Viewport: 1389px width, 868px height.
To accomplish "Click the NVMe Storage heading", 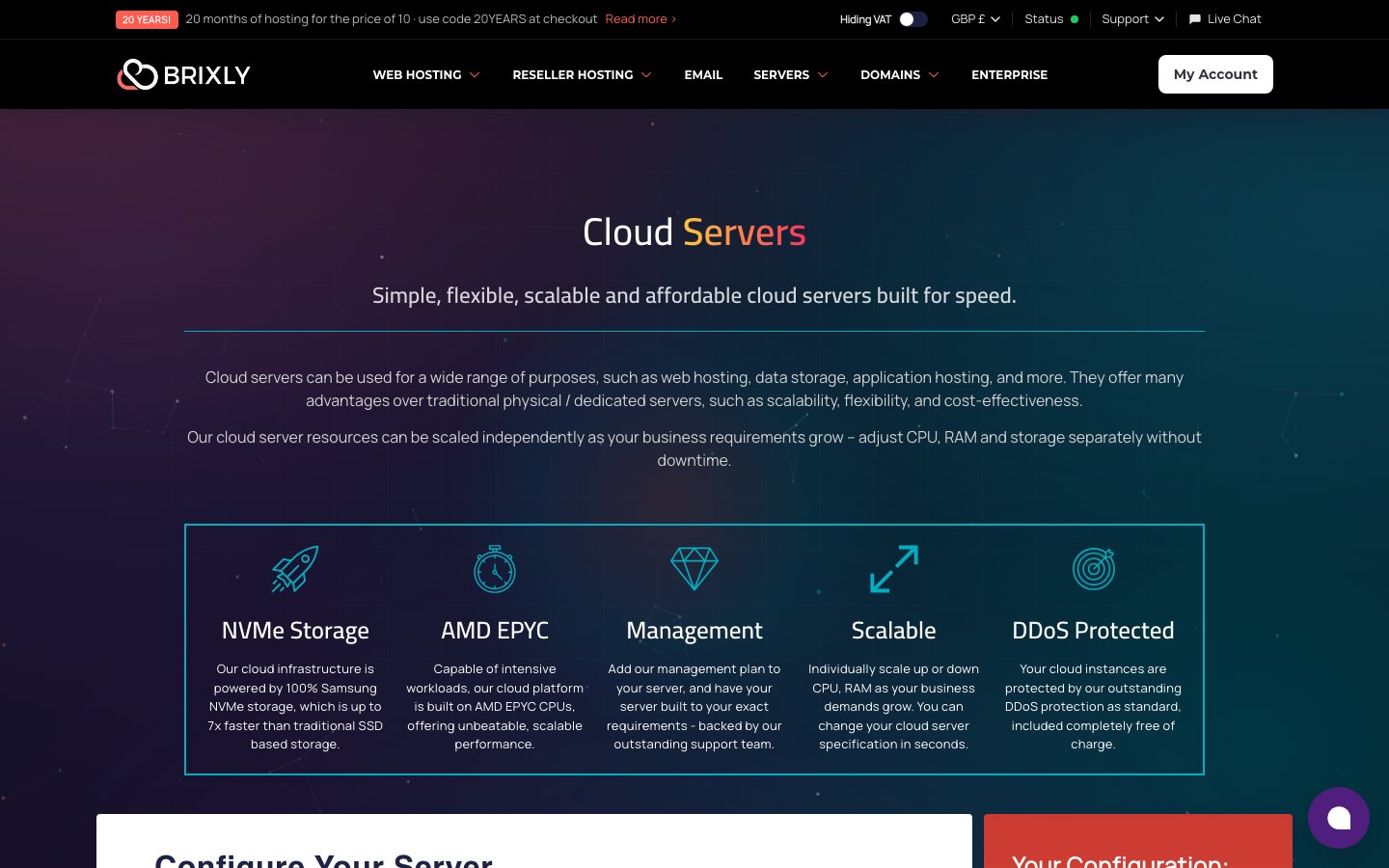I will click(x=295, y=631).
